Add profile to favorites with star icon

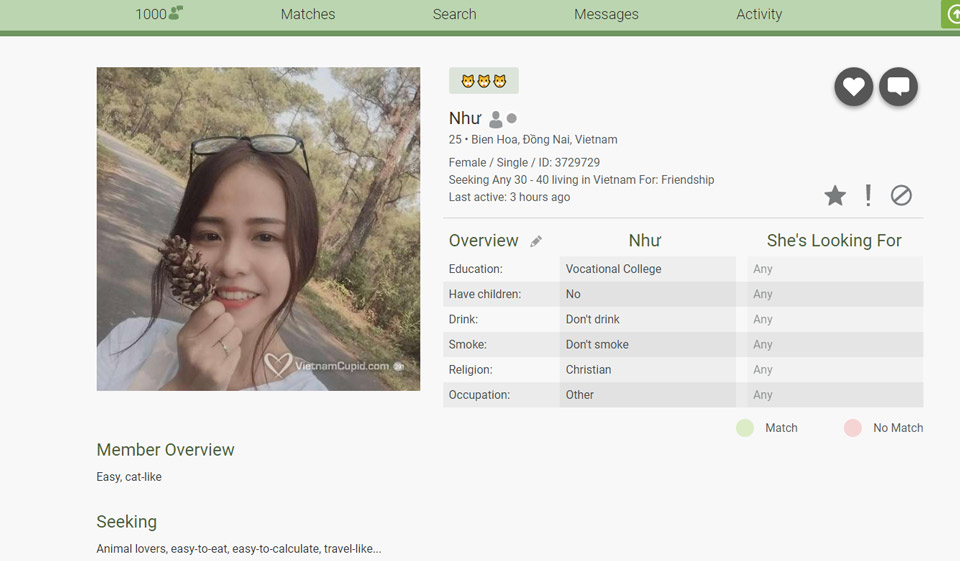tap(835, 196)
